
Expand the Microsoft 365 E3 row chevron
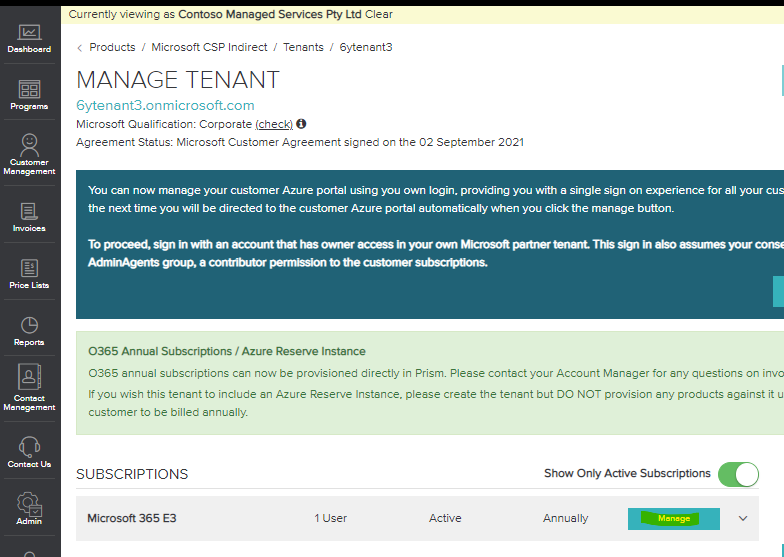click(743, 518)
